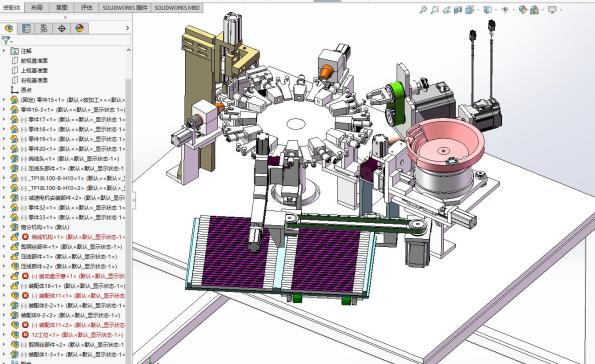
Task: Switch to the SOLIDWORKS MBD tab
Action: tap(177, 7)
